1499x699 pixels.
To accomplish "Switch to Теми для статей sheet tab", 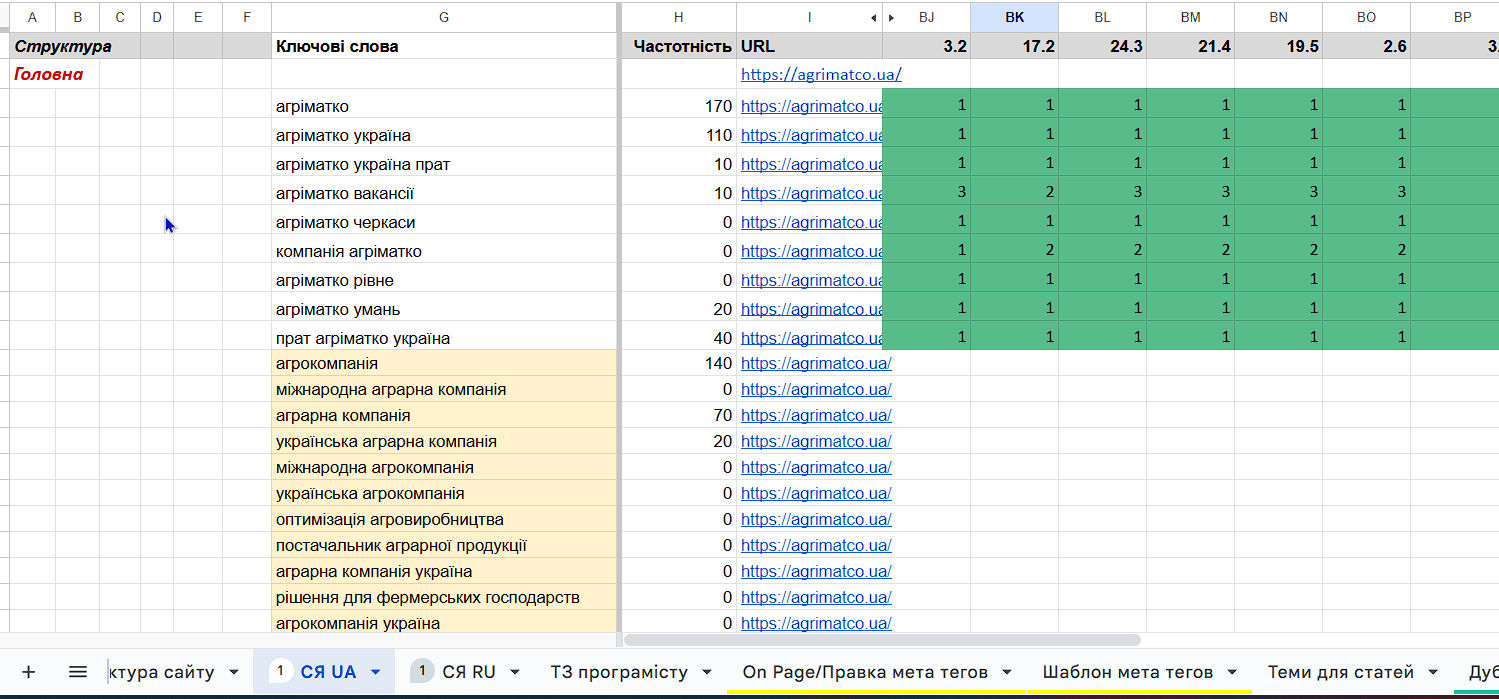I will 1340,672.
